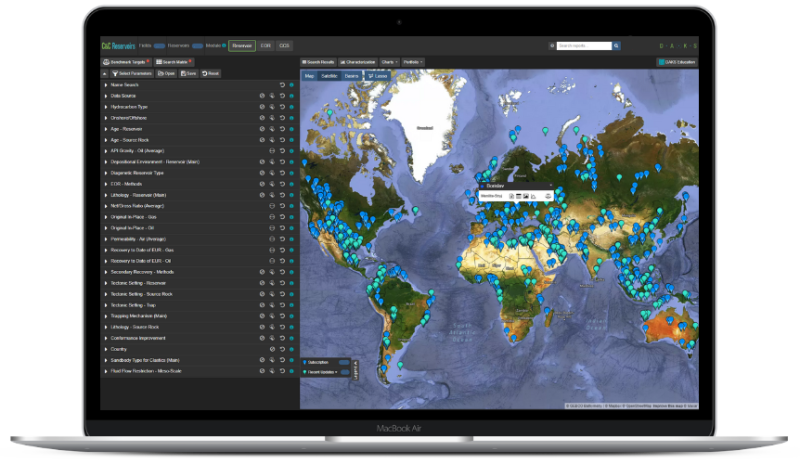The height and width of the screenshot is (464, 800).
Task: Toggle the Recent Updates switch in legend
Action: click(345, 371)
